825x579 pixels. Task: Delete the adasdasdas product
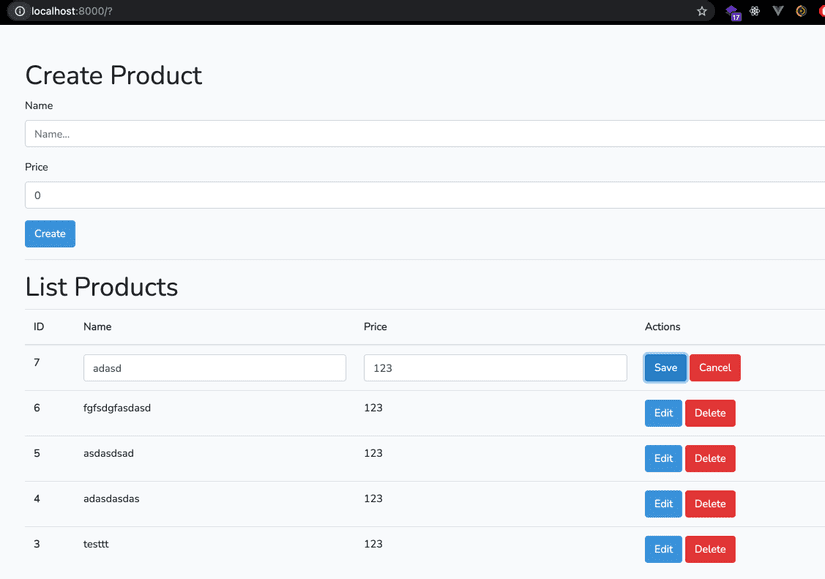pos(710,504)
